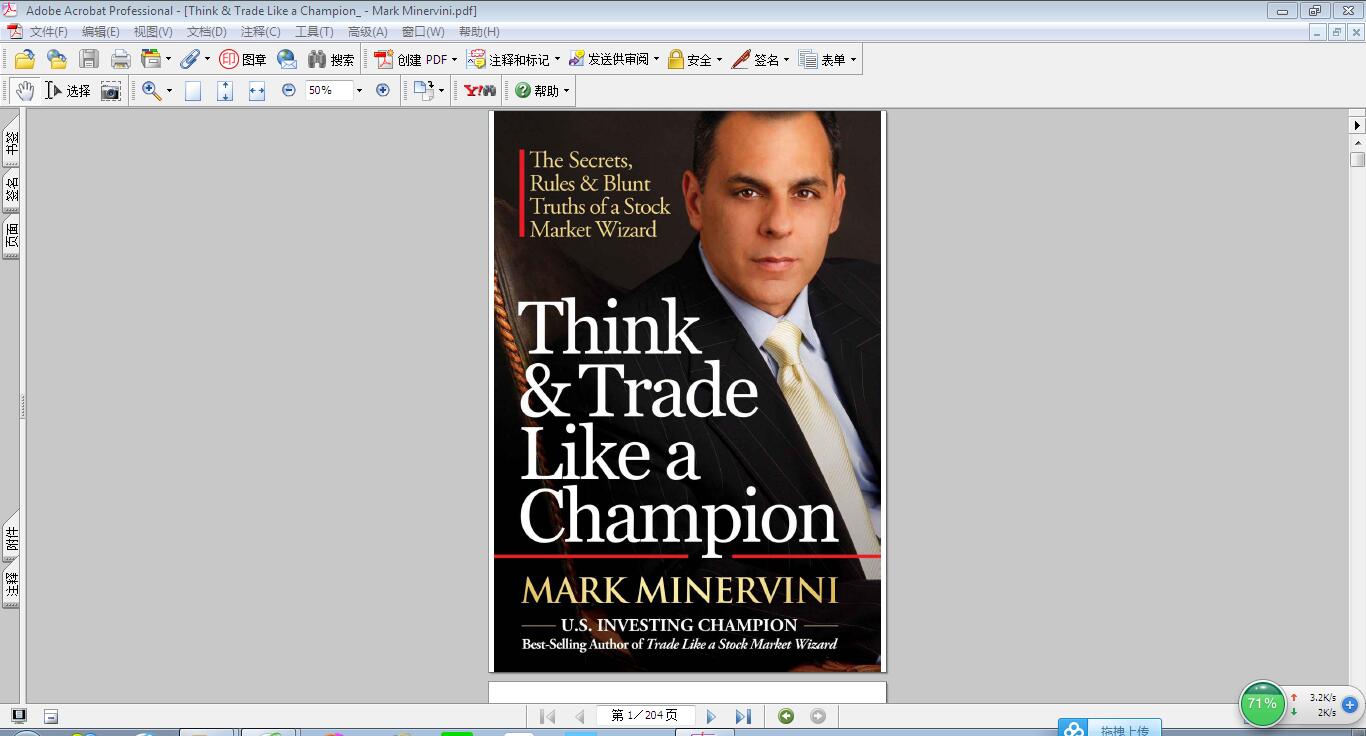Open the 帮助(H) menu
This screenshot has width=1366, height=736.
click(x=479, y=32)
